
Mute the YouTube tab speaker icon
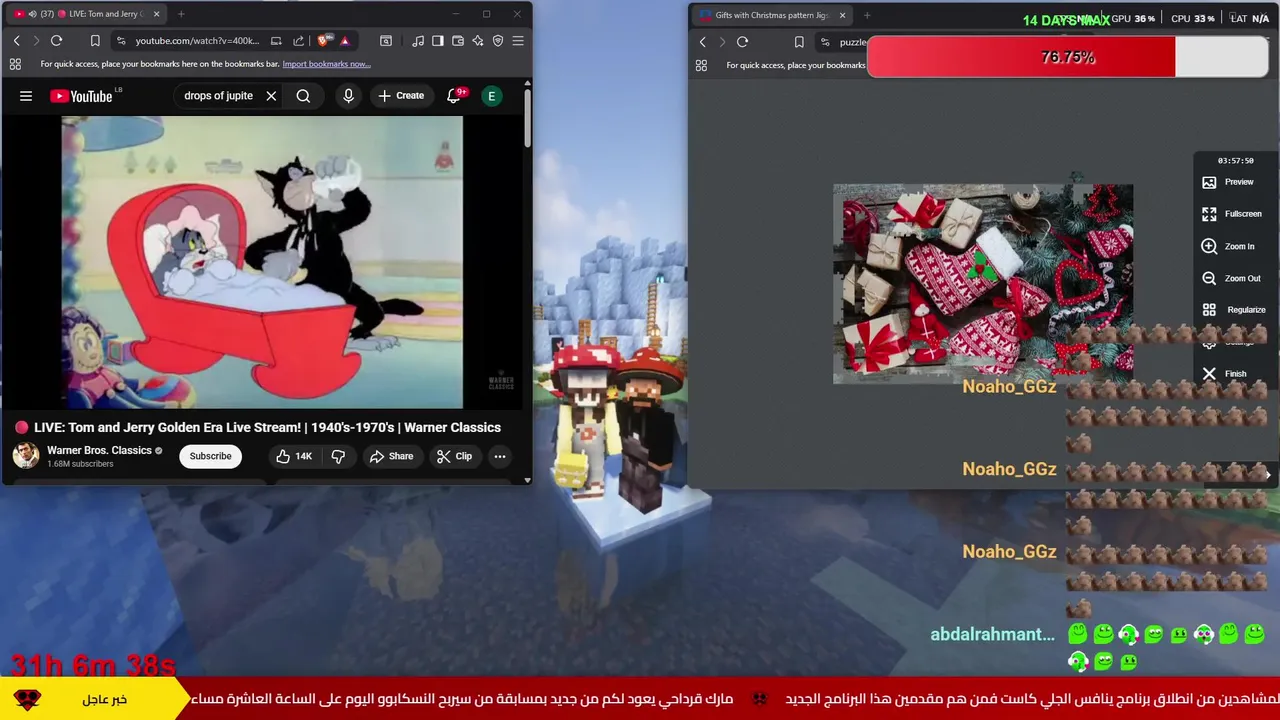[32, 14]
